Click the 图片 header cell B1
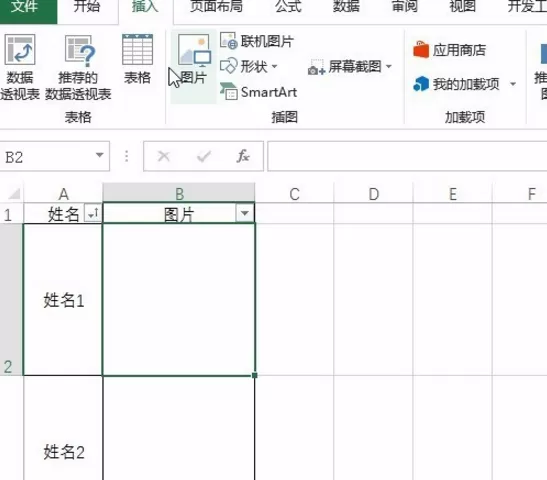The width and height of the screenshot is (547, 480). tap(179, 213)
